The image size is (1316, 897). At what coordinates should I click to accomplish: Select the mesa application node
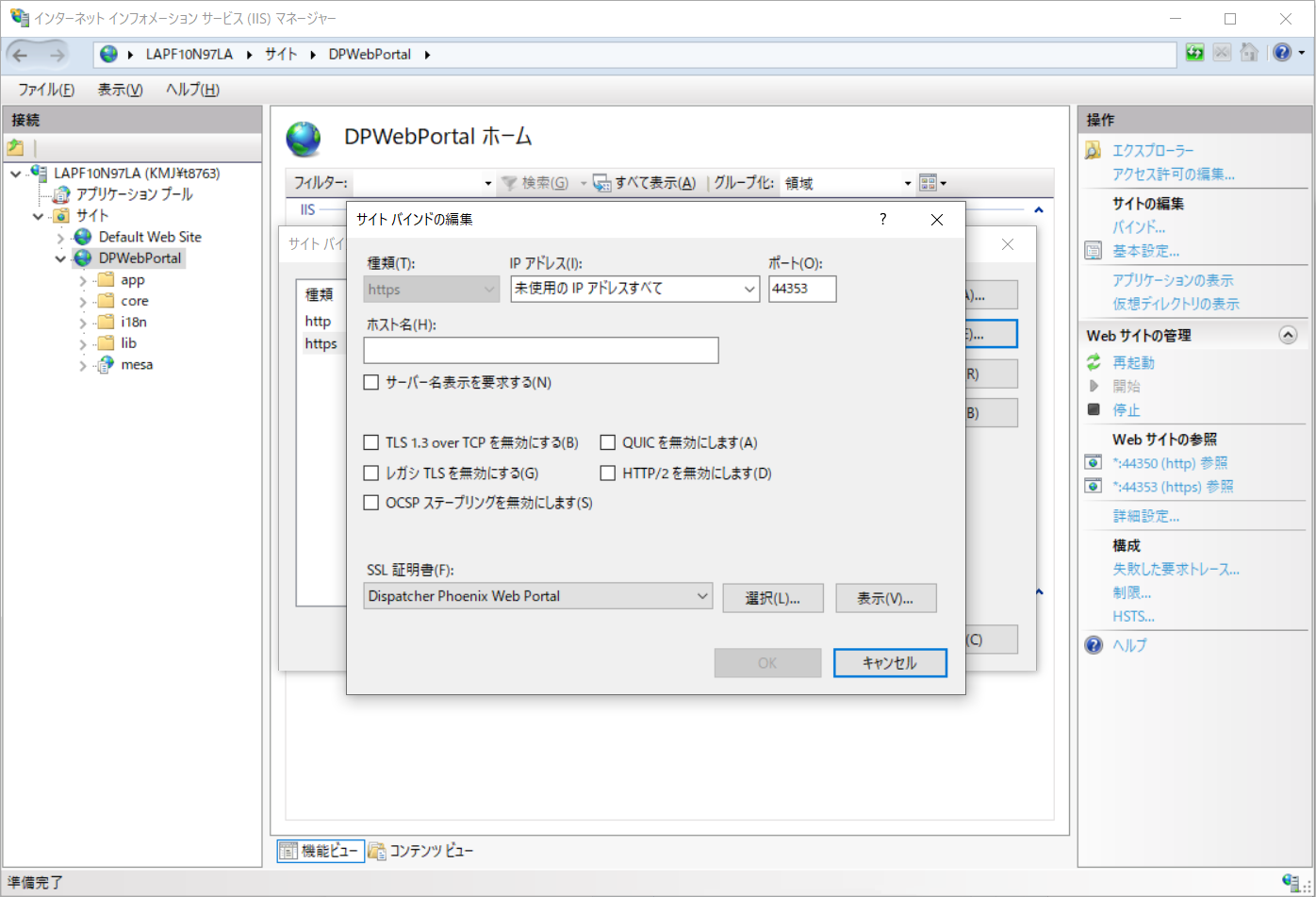(137, 364)
